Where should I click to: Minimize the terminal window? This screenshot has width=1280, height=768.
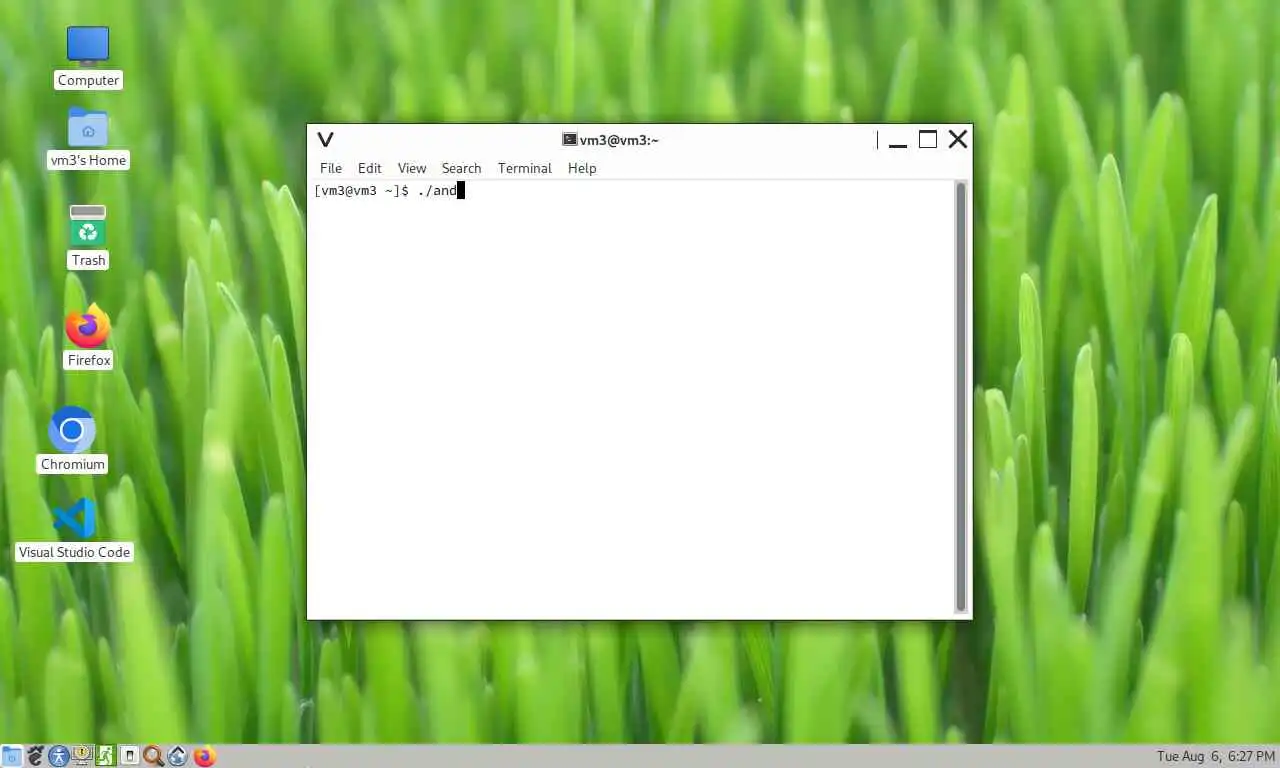(x=898, y=141)
